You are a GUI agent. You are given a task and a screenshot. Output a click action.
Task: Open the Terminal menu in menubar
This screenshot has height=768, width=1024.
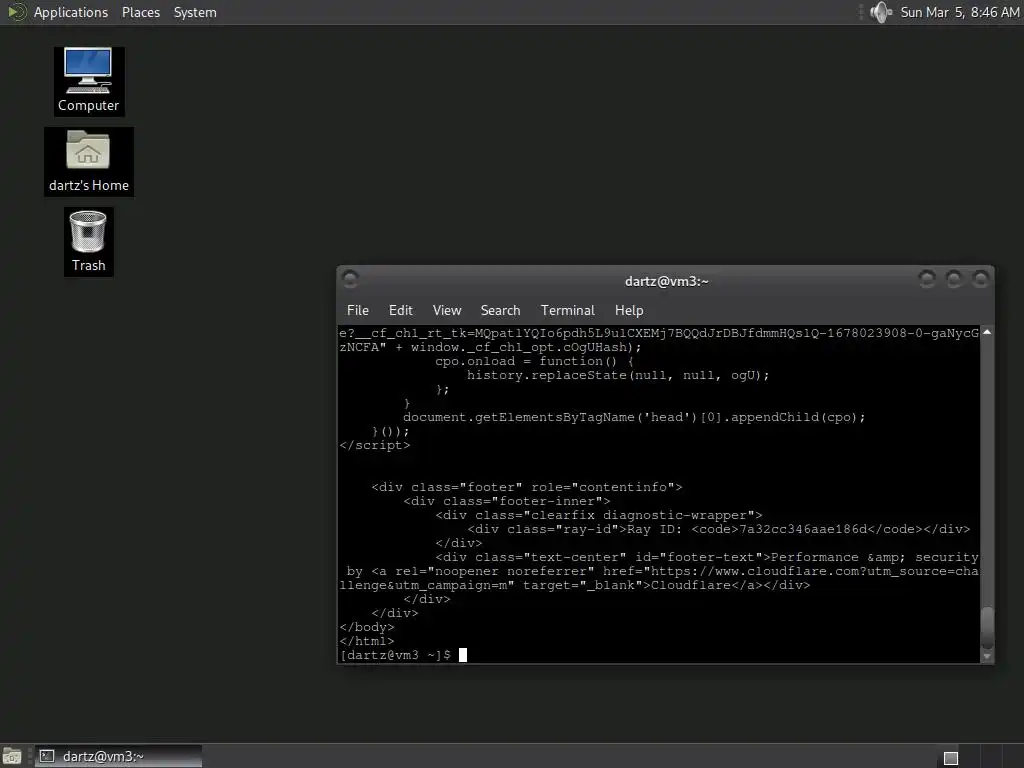(x=568, y=310)
